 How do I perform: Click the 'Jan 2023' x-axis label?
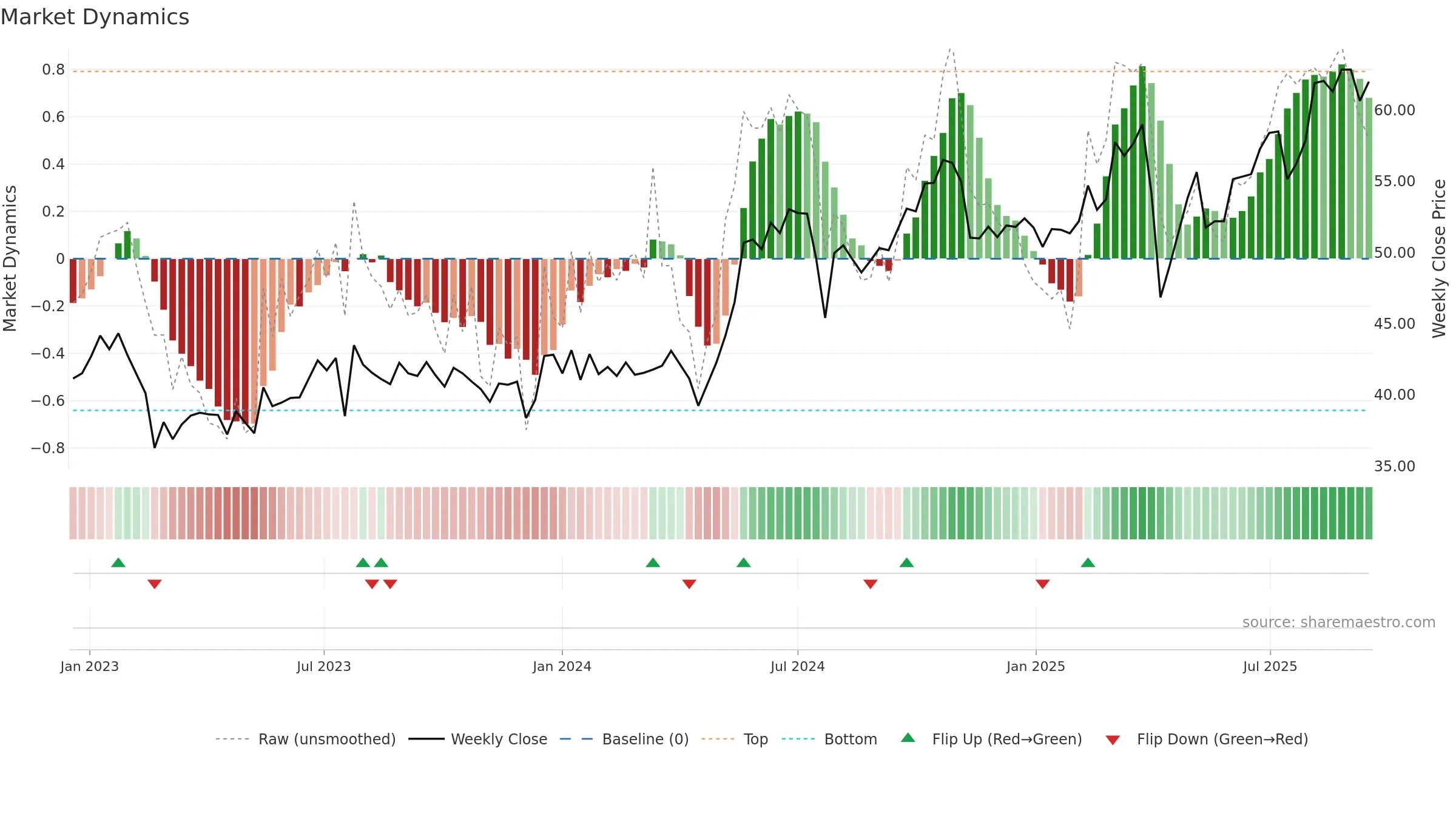click(x=90, y=666)
